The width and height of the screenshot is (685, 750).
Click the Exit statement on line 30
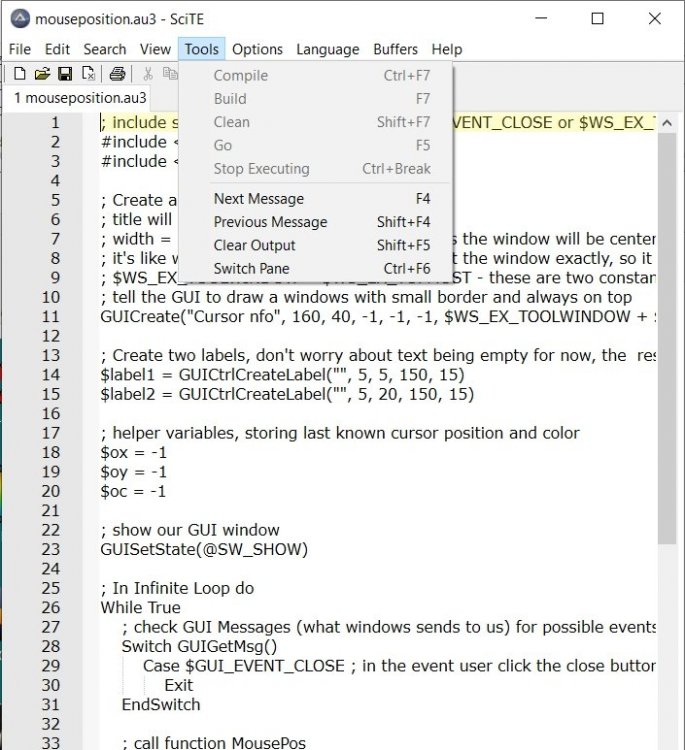point(178,685)
